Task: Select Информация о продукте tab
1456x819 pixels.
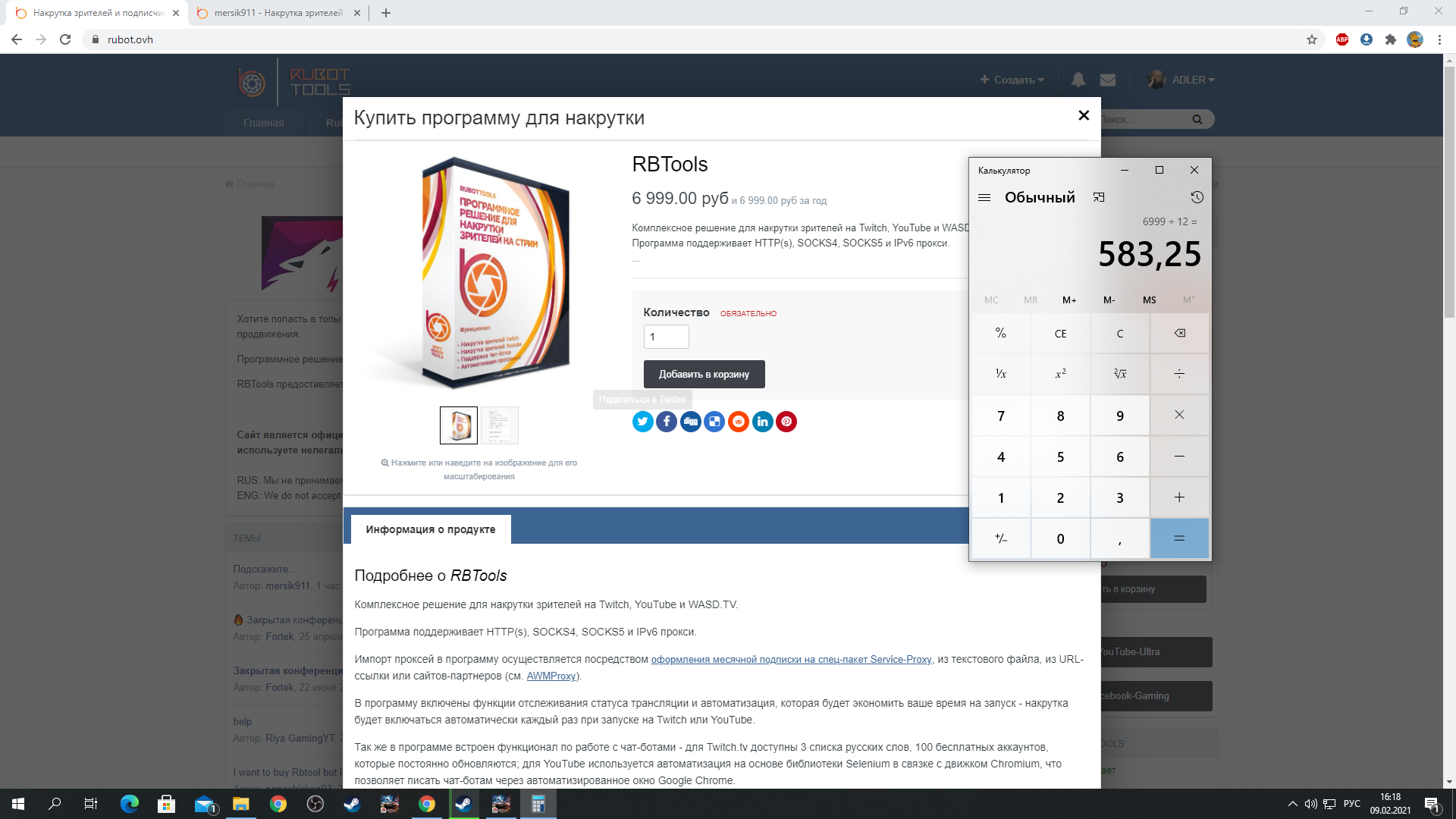Action: click(430, 529)
